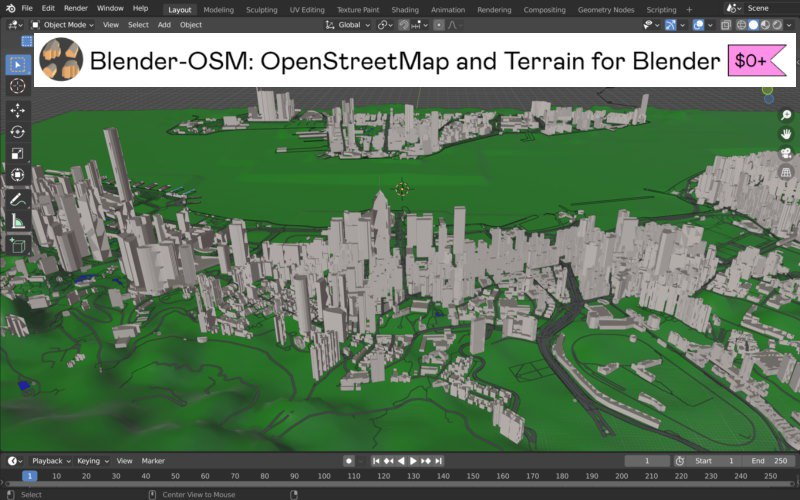Click the End frame 250 field
800x500 pixels.
(x=770, y=461)
